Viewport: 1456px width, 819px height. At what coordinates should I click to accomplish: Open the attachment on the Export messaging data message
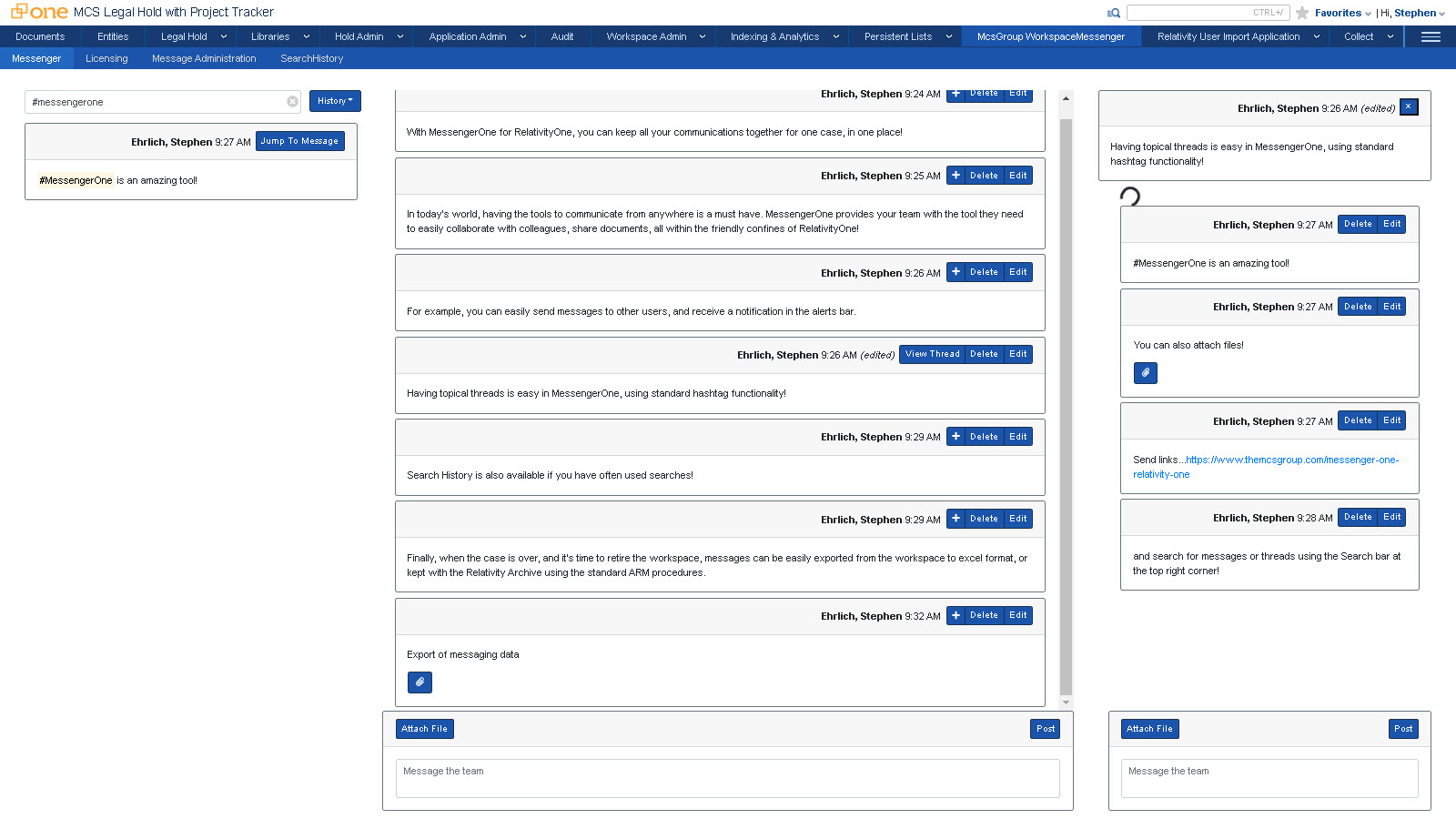click(x=420, y=682)
